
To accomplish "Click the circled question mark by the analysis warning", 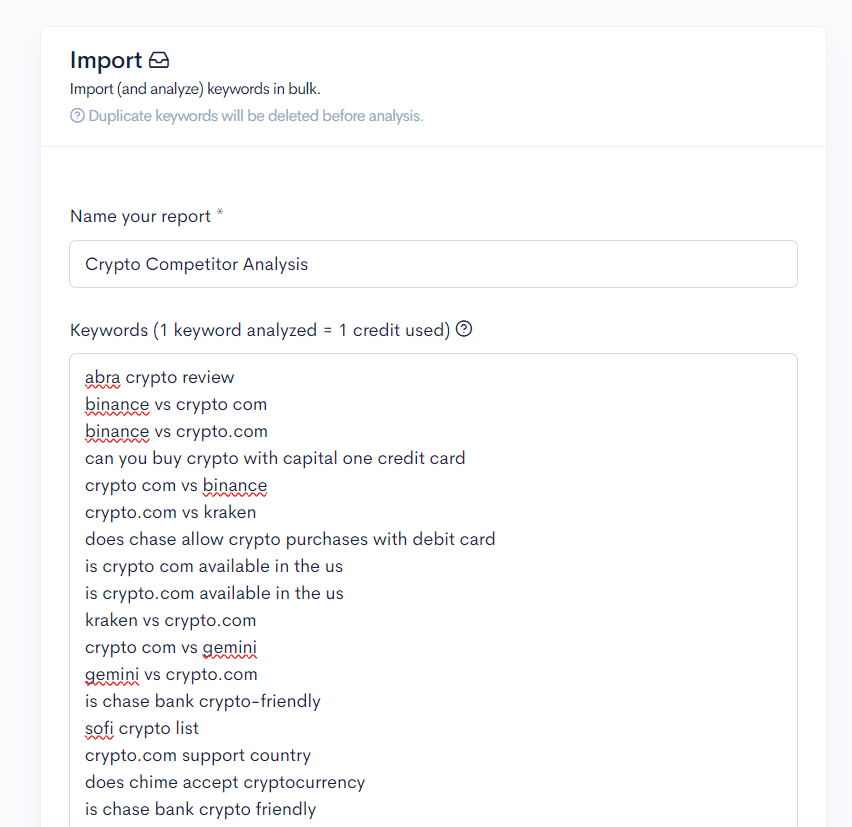I will point(77,116).
